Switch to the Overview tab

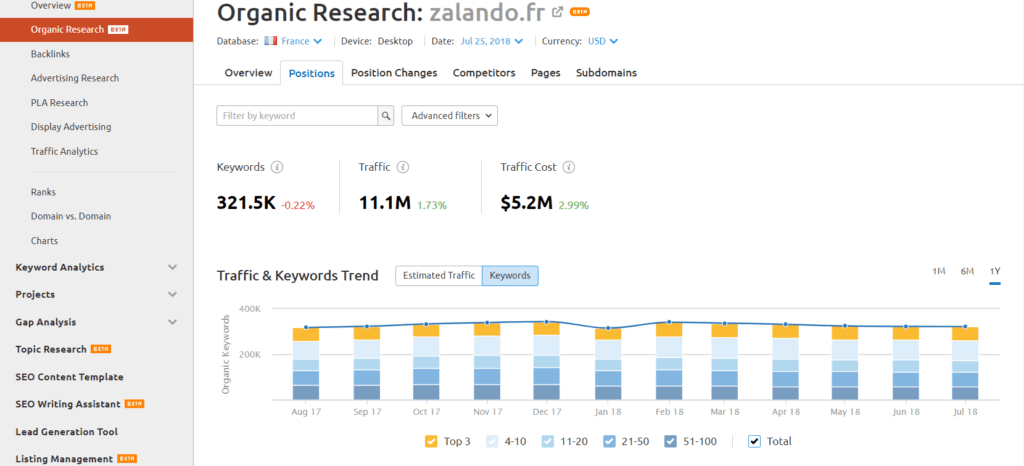pos(248,73)
